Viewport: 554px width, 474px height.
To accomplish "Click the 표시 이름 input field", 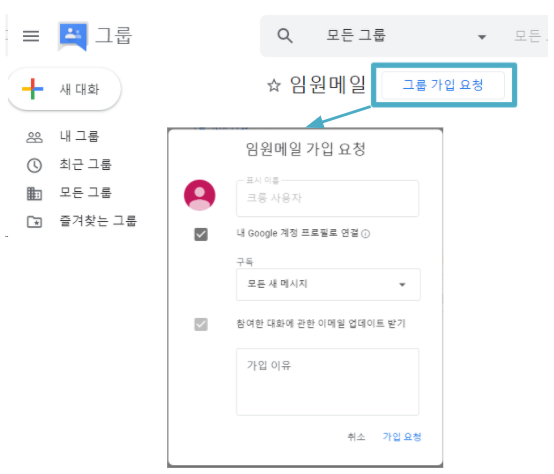I will 328,198.
